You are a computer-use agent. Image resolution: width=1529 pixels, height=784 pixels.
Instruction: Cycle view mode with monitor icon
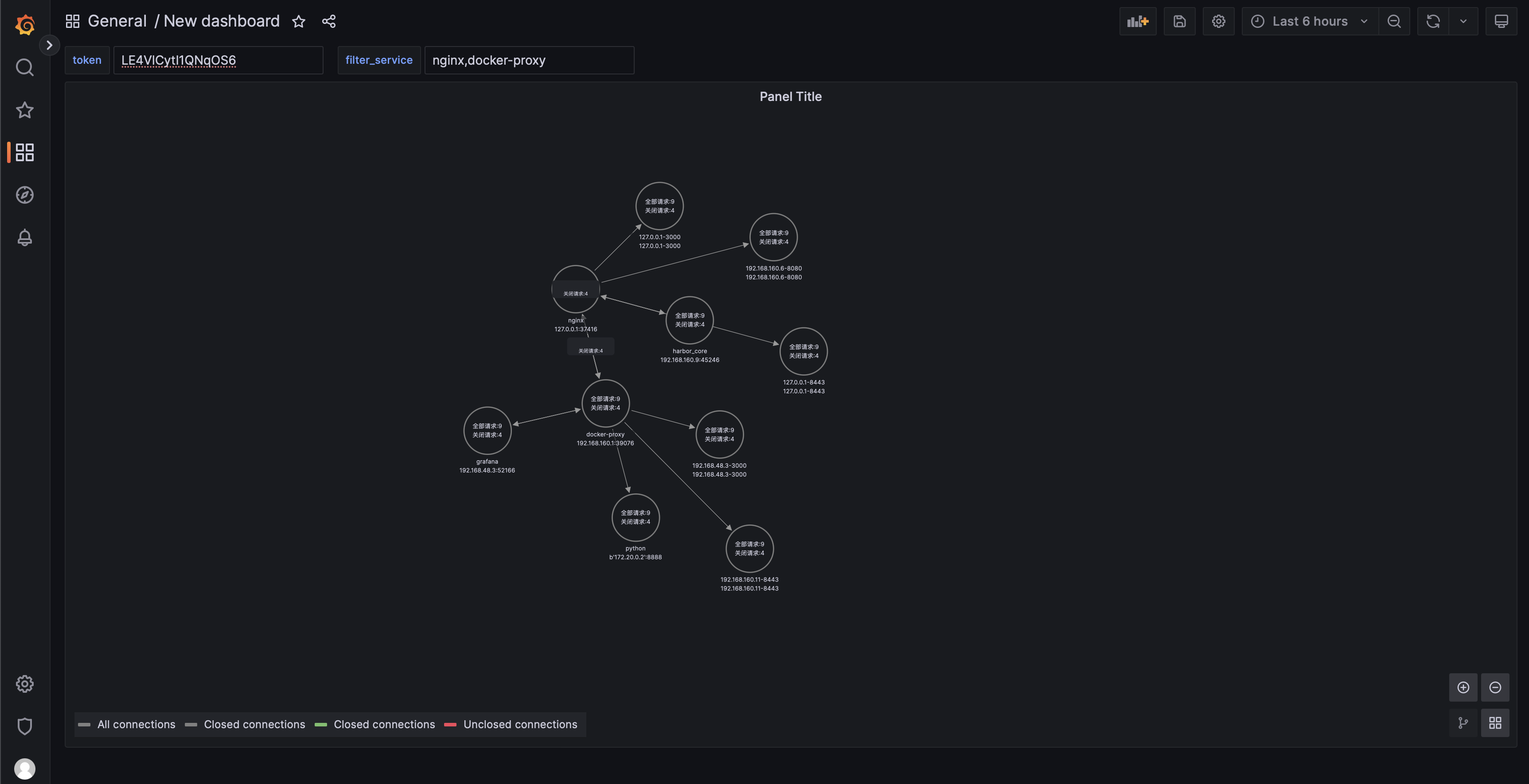point(1501,21)
